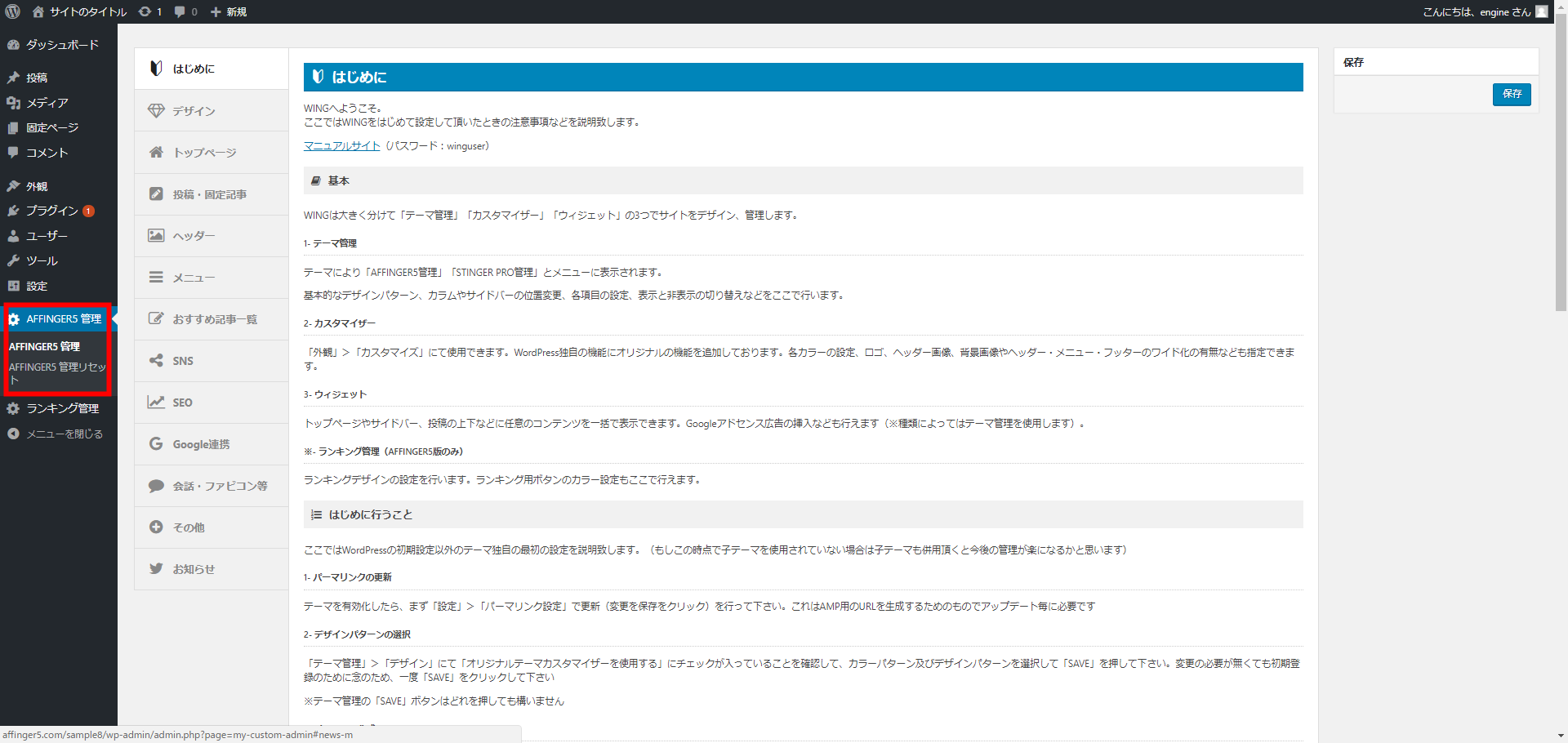Image resolution: width=1568 pixels, height=743 pixels.
Task: Switch to the デザイン tab label
Action: point(194,111)
